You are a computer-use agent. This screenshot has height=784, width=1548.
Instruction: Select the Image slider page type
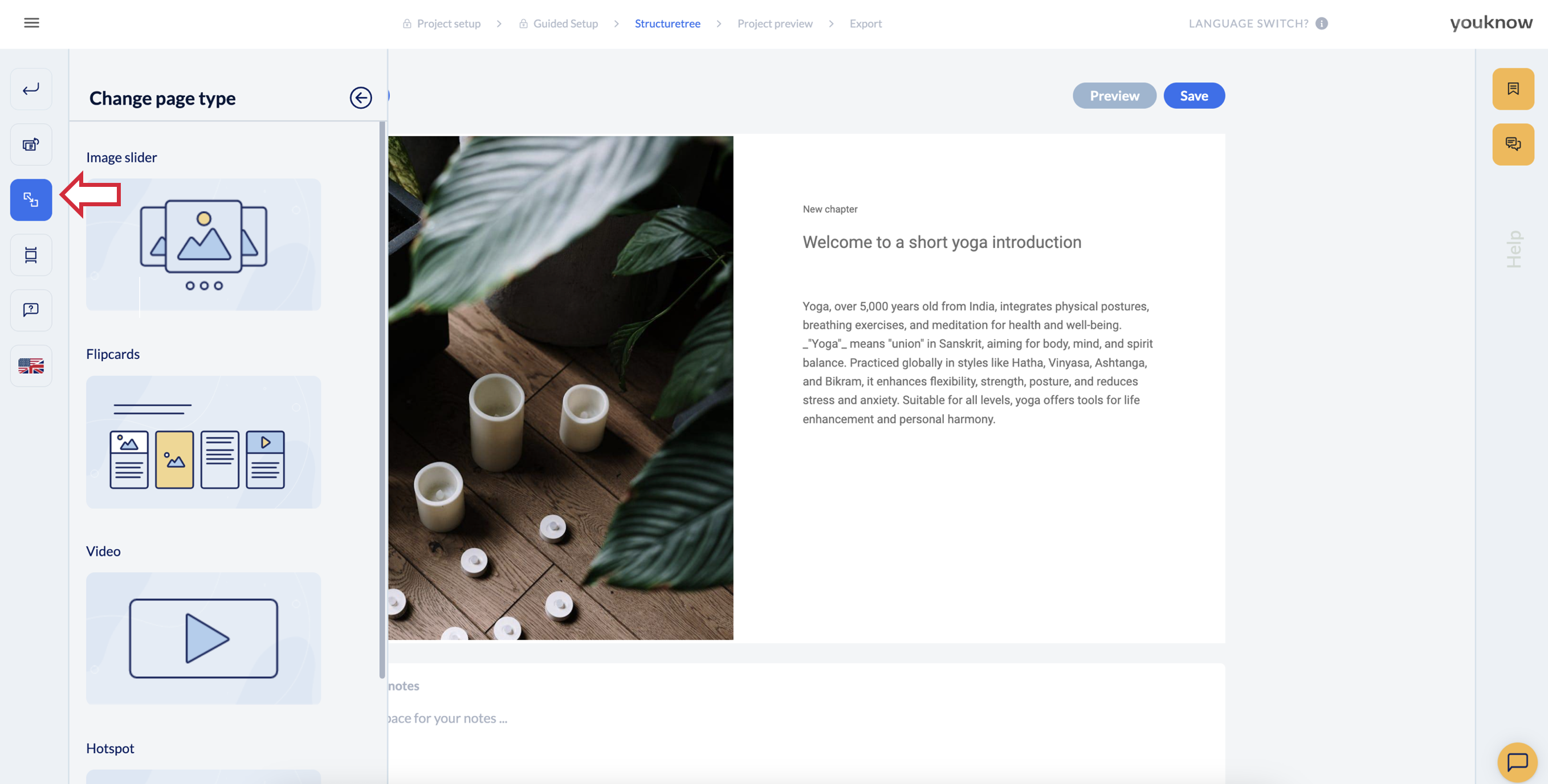coord(203,244)
